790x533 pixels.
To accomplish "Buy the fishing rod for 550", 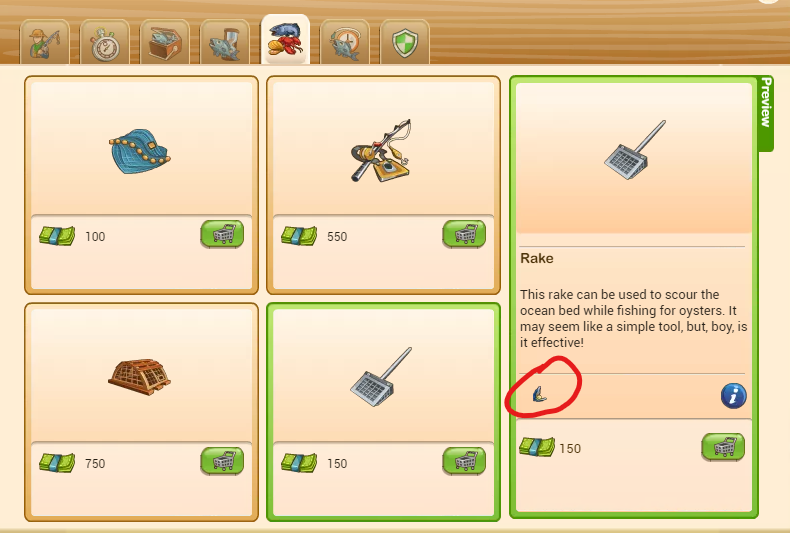I will click(x=464, y=234).
